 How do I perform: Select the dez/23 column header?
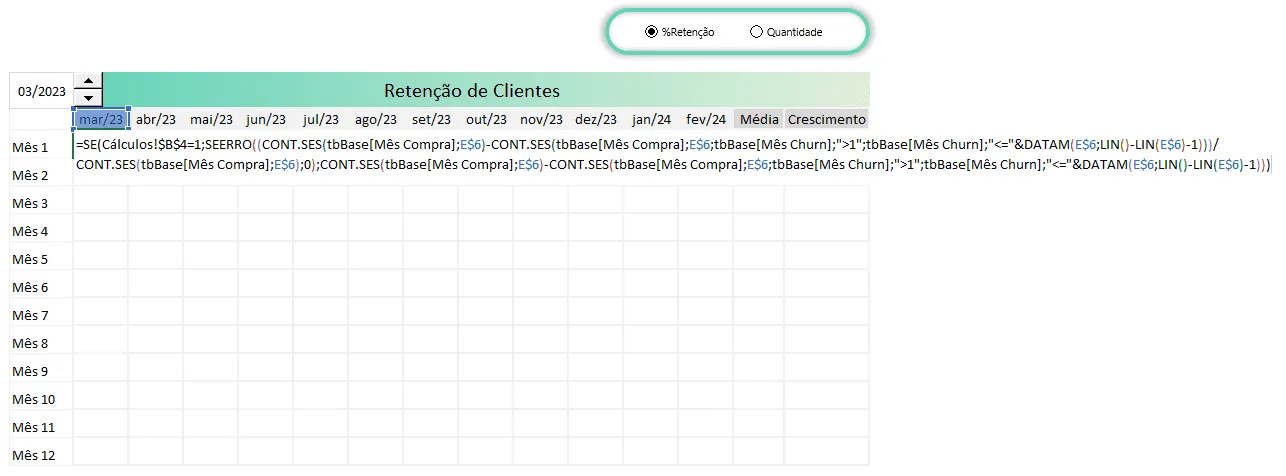coord(596,119)
